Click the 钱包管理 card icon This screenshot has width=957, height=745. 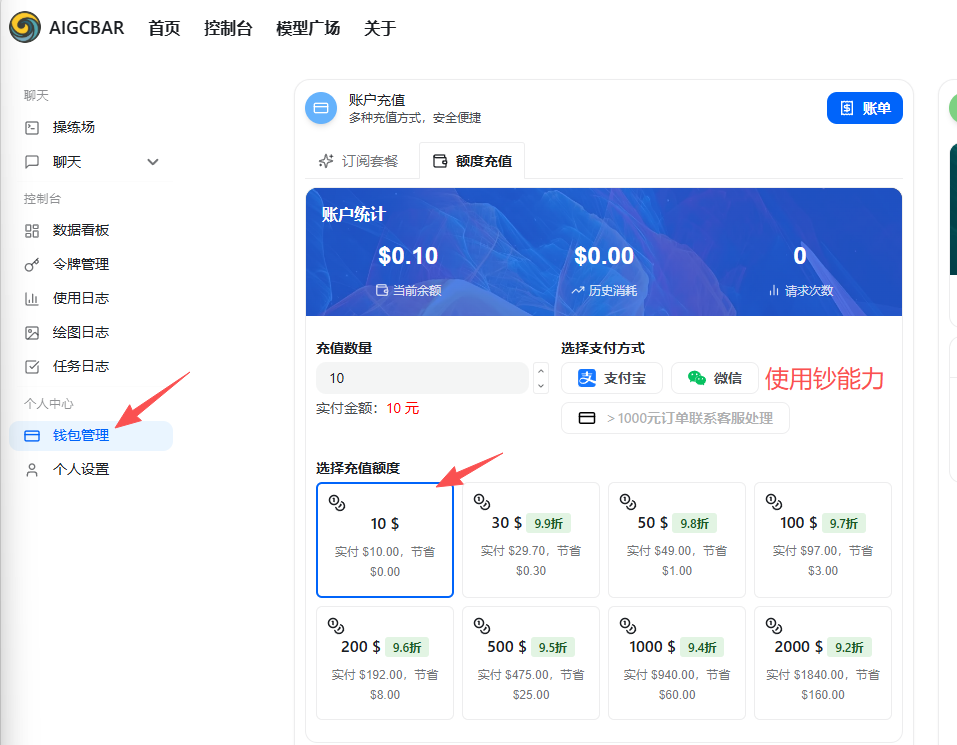pyautogui.click(x=32, y=436)
